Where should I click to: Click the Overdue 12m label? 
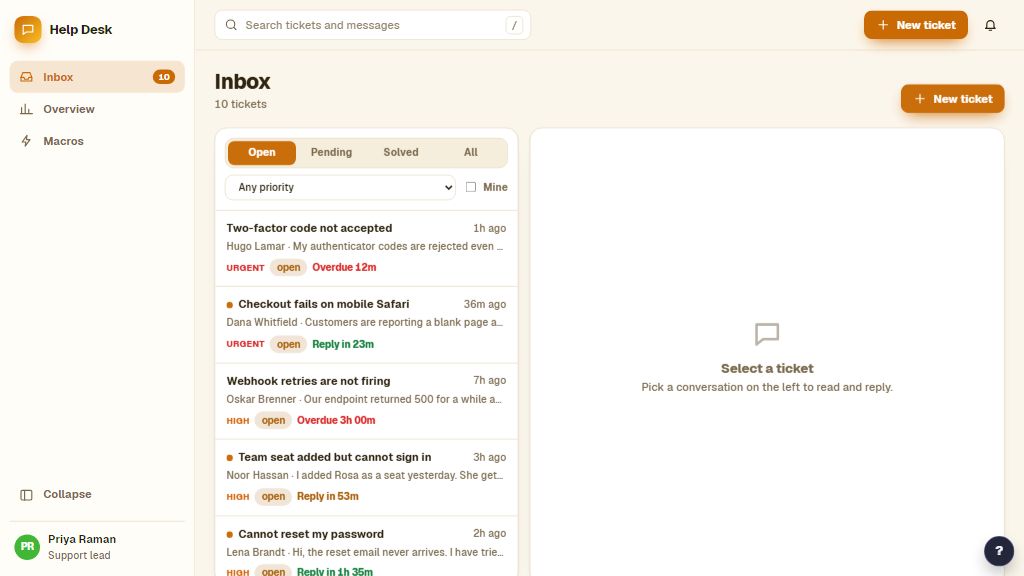tap(344, 267)
